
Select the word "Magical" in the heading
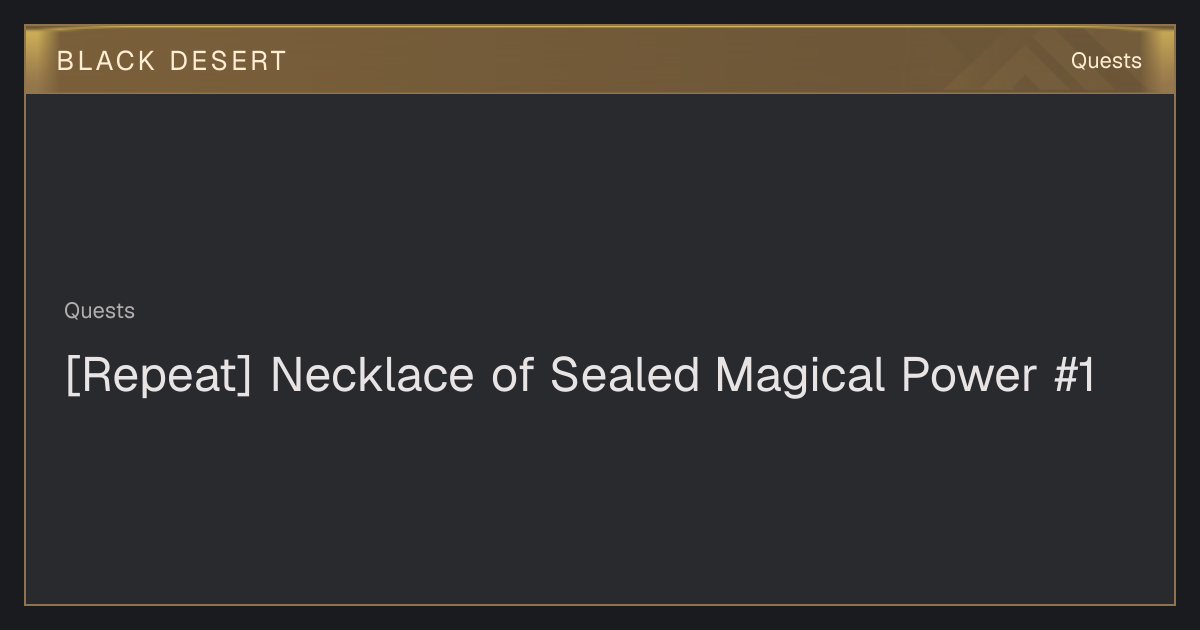tap(801, 377)
